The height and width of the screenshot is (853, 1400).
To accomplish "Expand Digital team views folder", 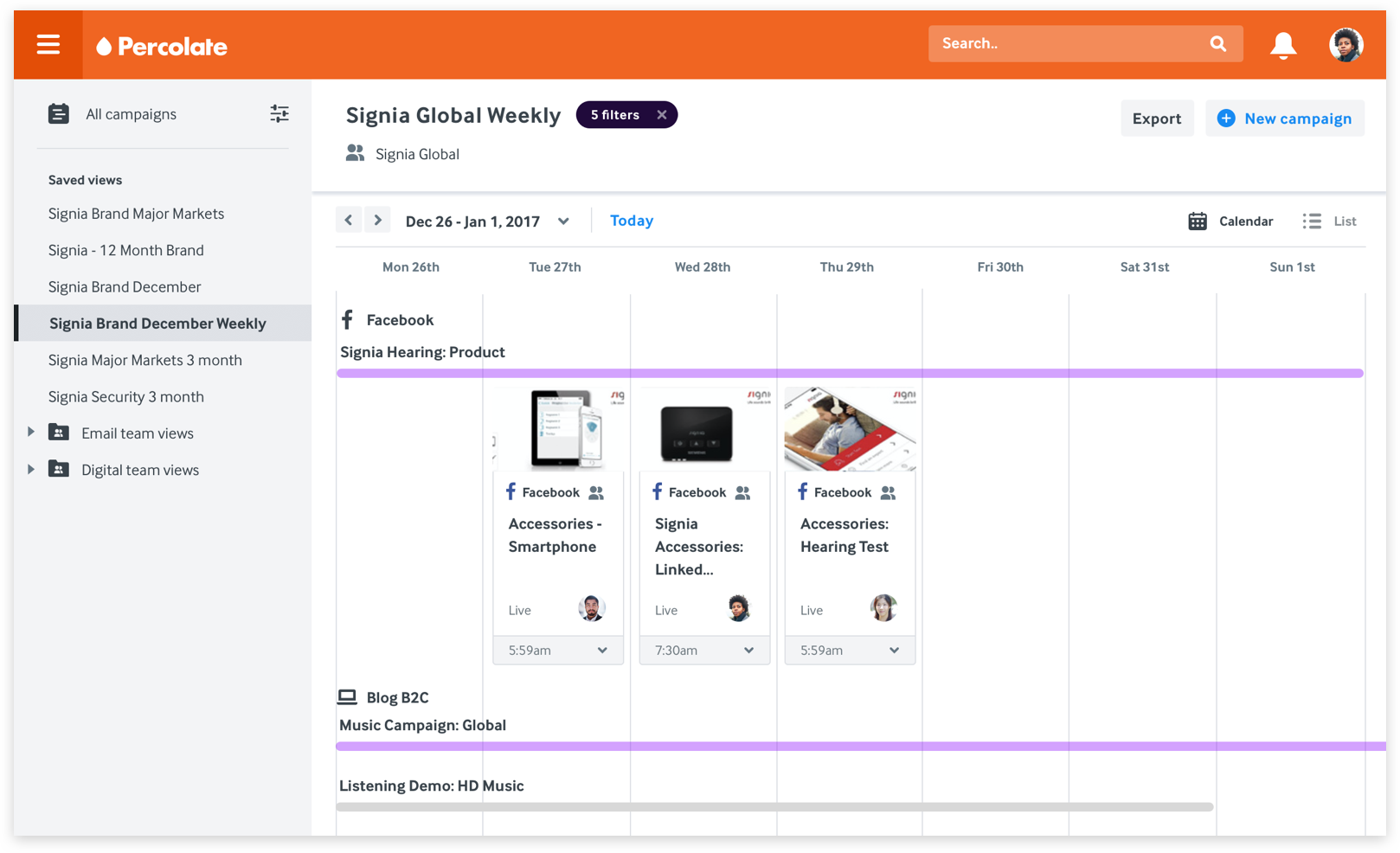I will click(31, 469).
